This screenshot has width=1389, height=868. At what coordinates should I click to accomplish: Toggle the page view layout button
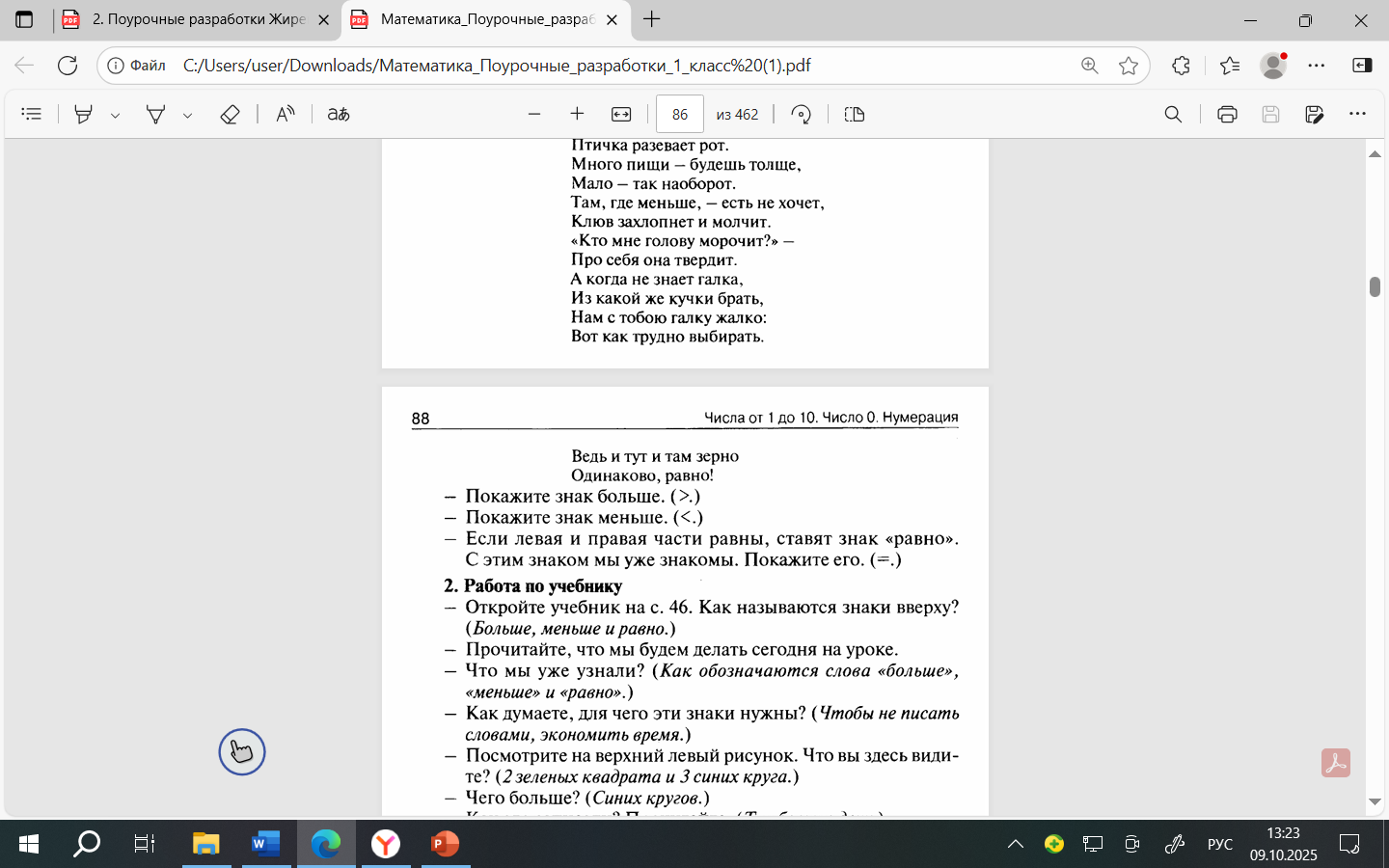(854, 114)
